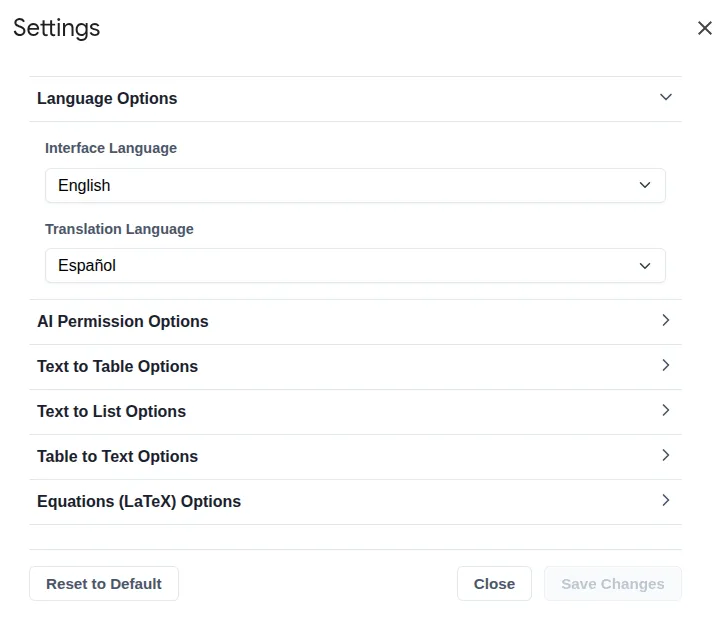Click the Reset to Default button

[x=104, y=584]
